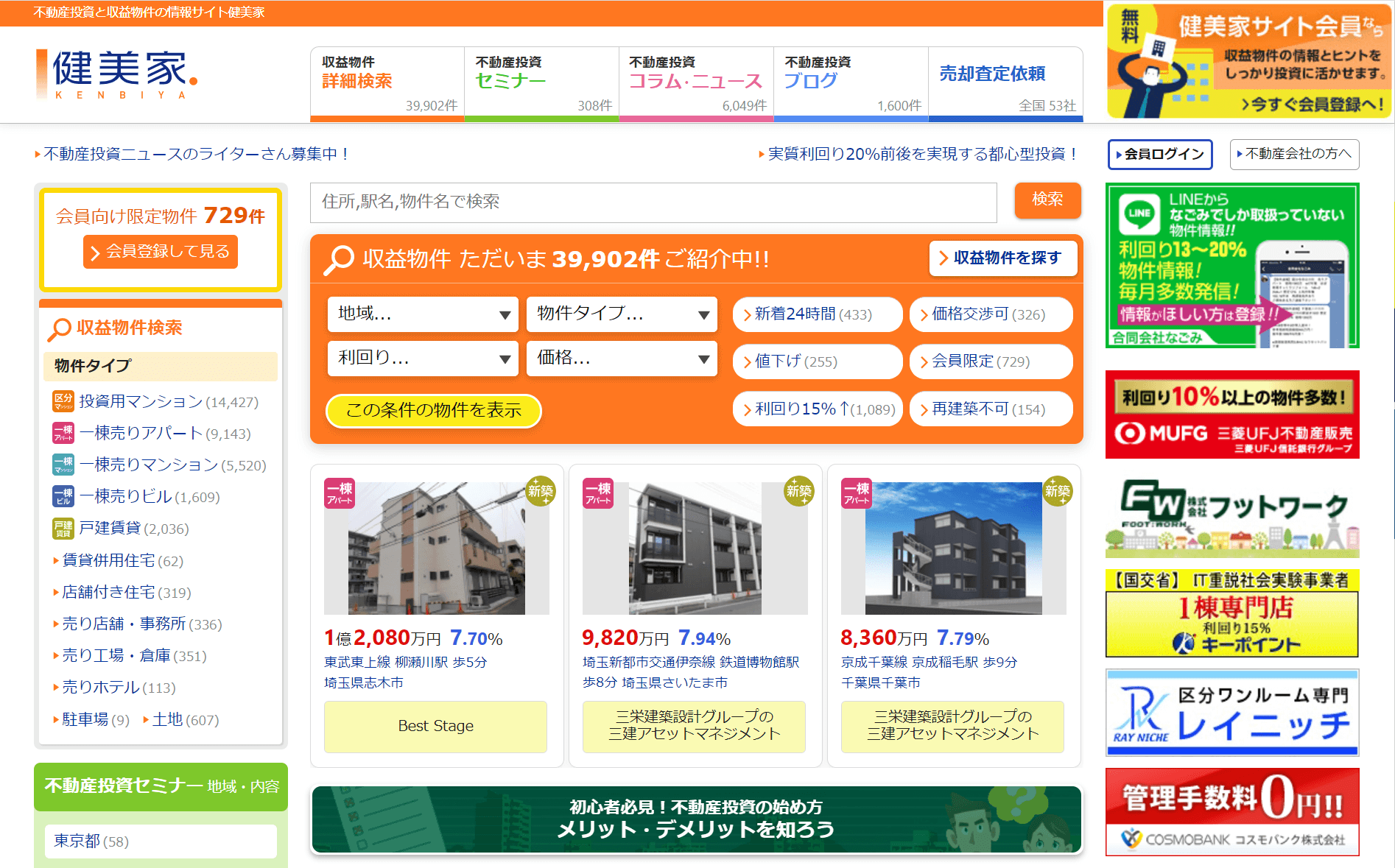
Task: Click the blue 一棟売りビル type icon
Action: [63, 496]
